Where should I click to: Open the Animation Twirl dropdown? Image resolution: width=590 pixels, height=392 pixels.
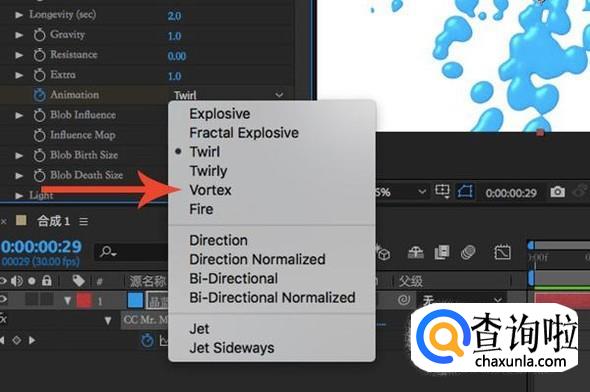[x=228, y=95]
